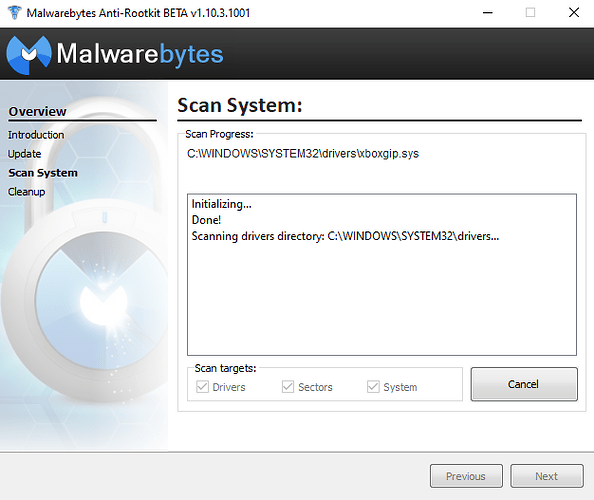Select Scan System in the Overview list
This screenshot has width=594, height=500.
43,173
